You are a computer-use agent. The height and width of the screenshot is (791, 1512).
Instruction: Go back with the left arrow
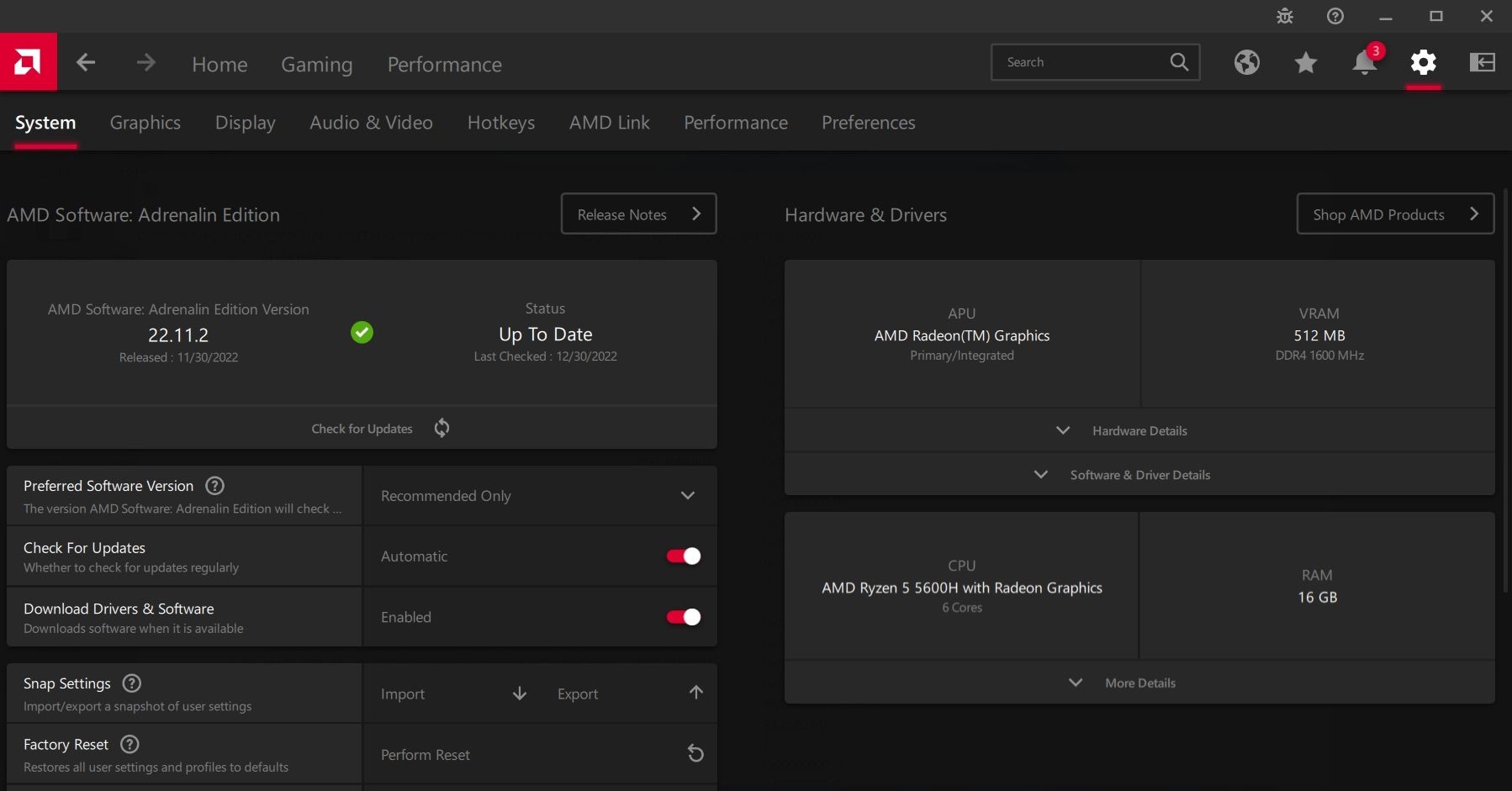(86, 62)
